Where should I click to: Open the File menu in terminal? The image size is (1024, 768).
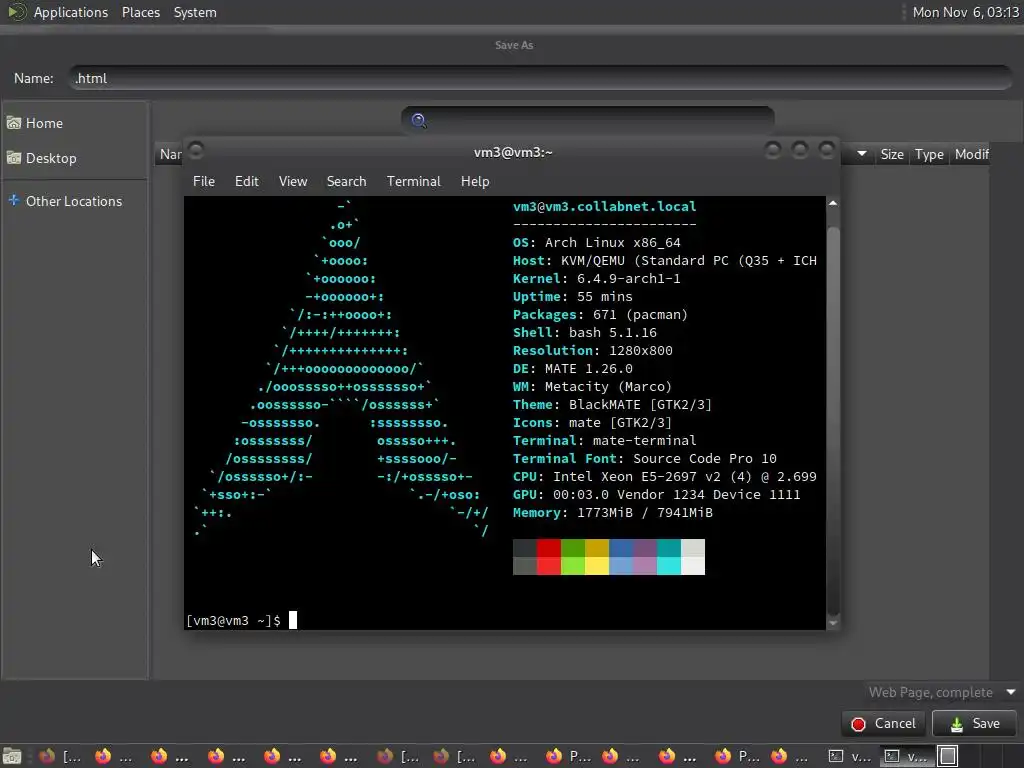click(x=204, y=181)
